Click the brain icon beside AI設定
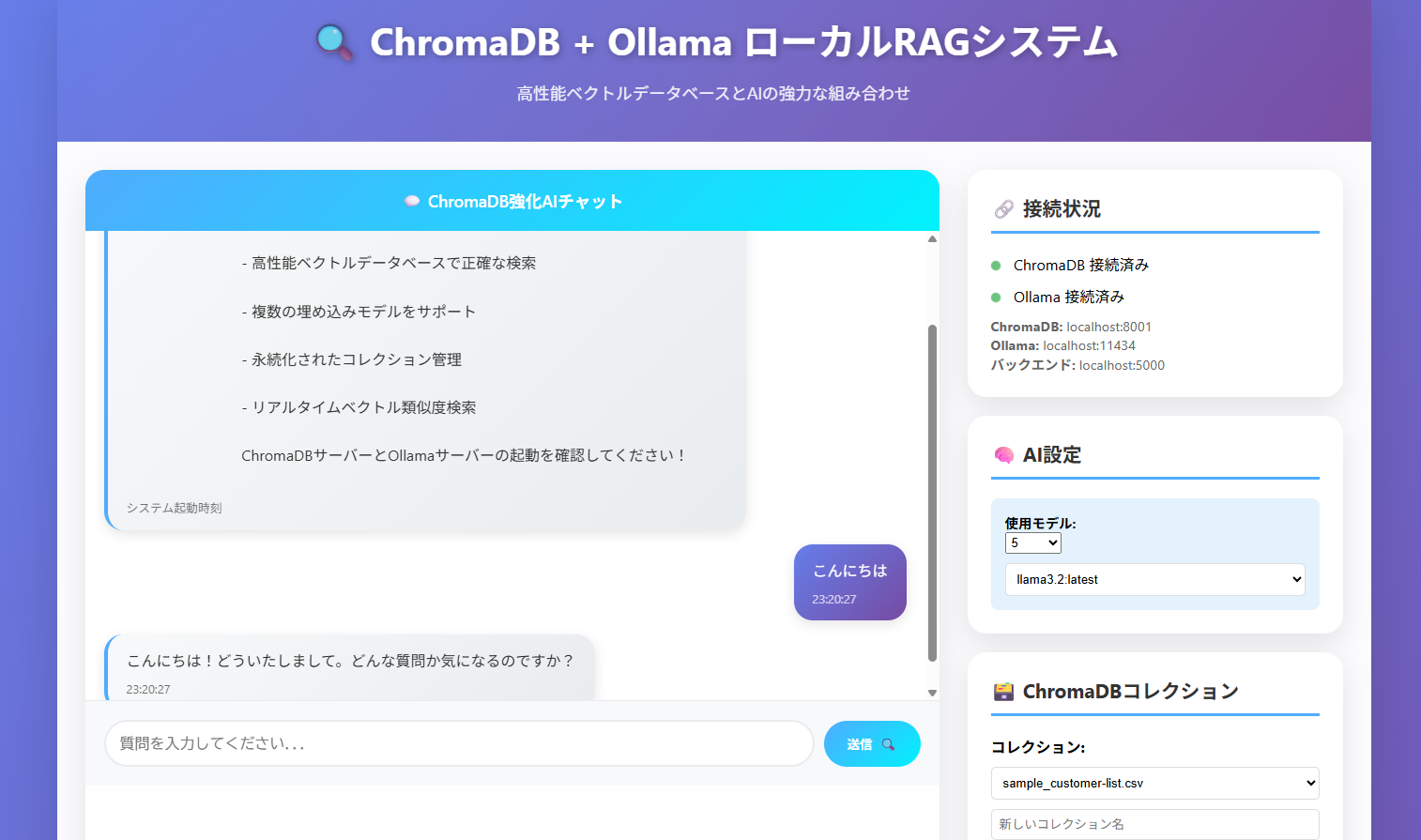This screenshot has height=840, width=1421. (x=1005, y=454)
